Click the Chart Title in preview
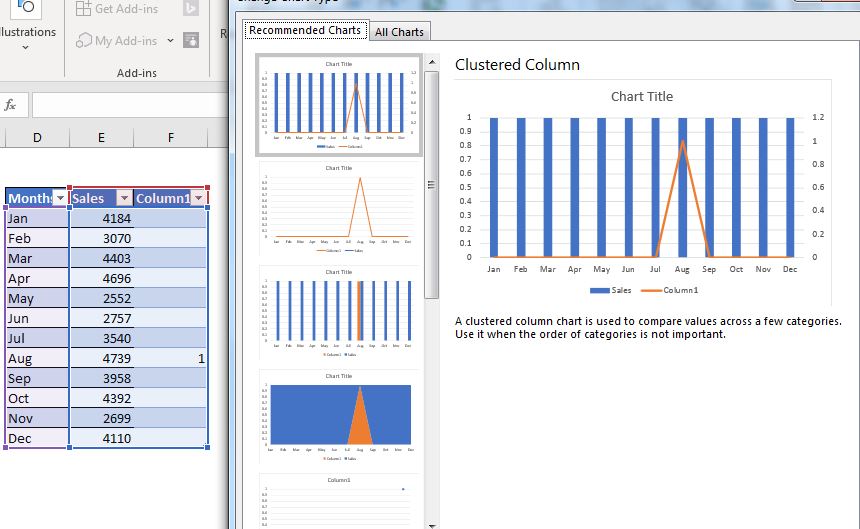This screenshot has height=529, width=860. pos(642,96)
